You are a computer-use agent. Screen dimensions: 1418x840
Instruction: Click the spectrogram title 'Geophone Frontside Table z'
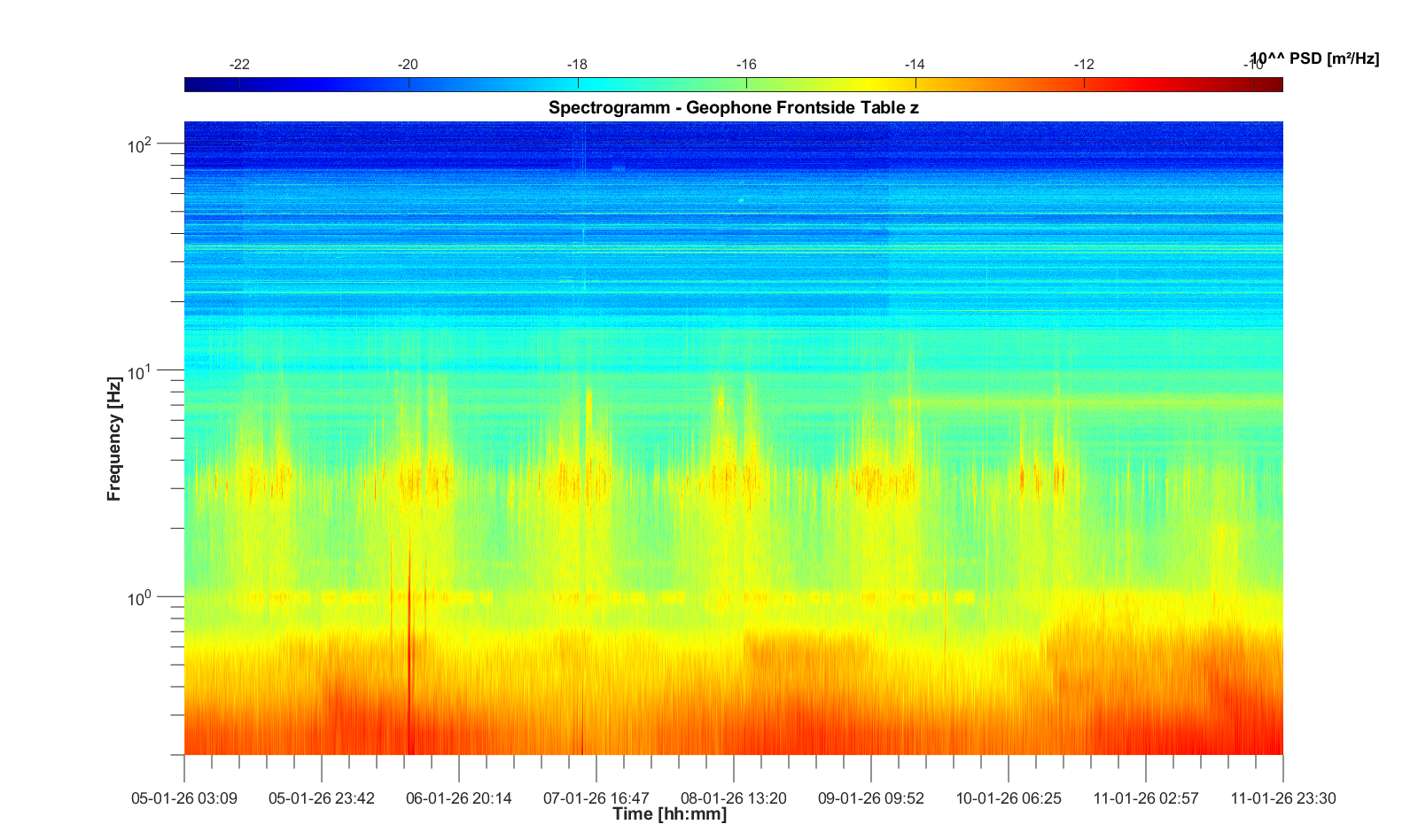[x=733, y=108]
